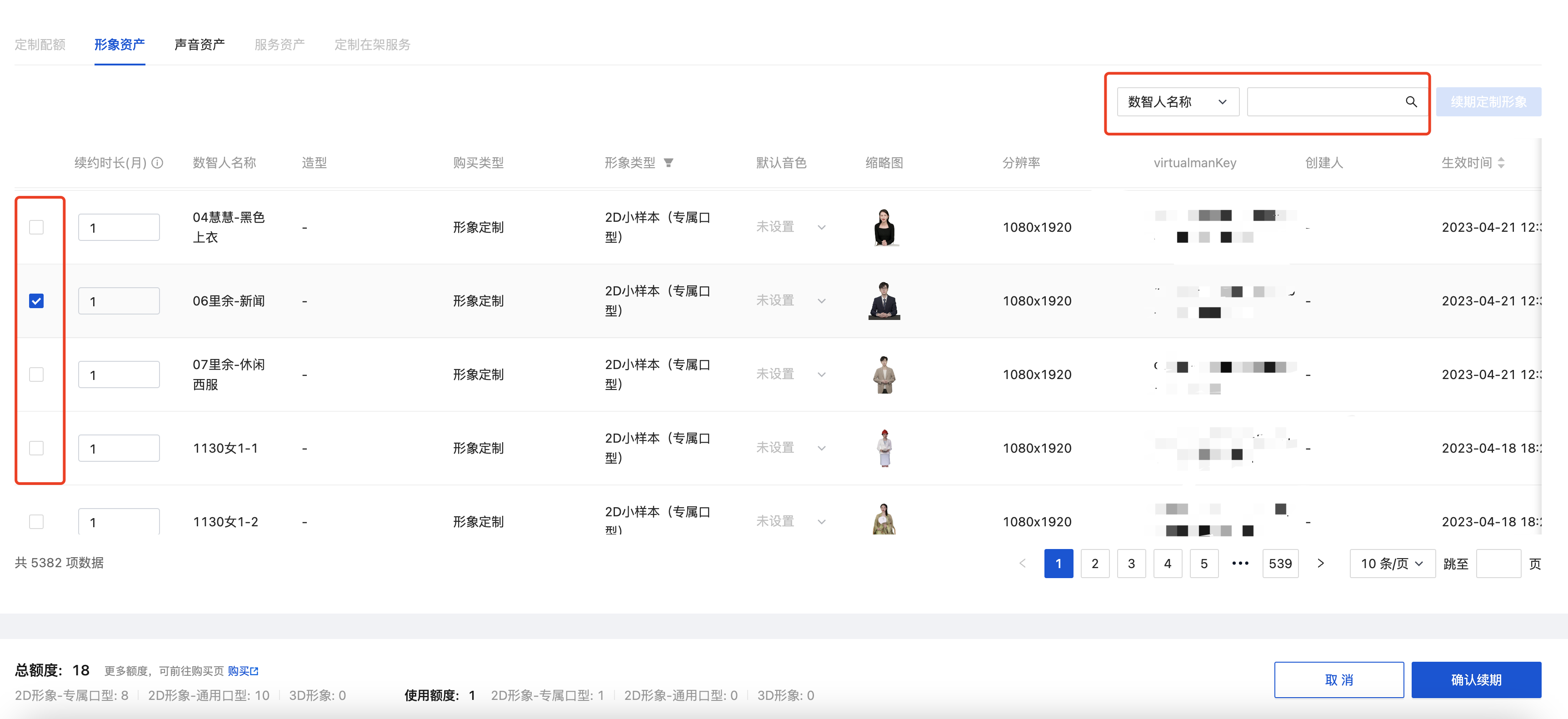Open the 数智人名称 search type dropdown

click(1177, 102)
